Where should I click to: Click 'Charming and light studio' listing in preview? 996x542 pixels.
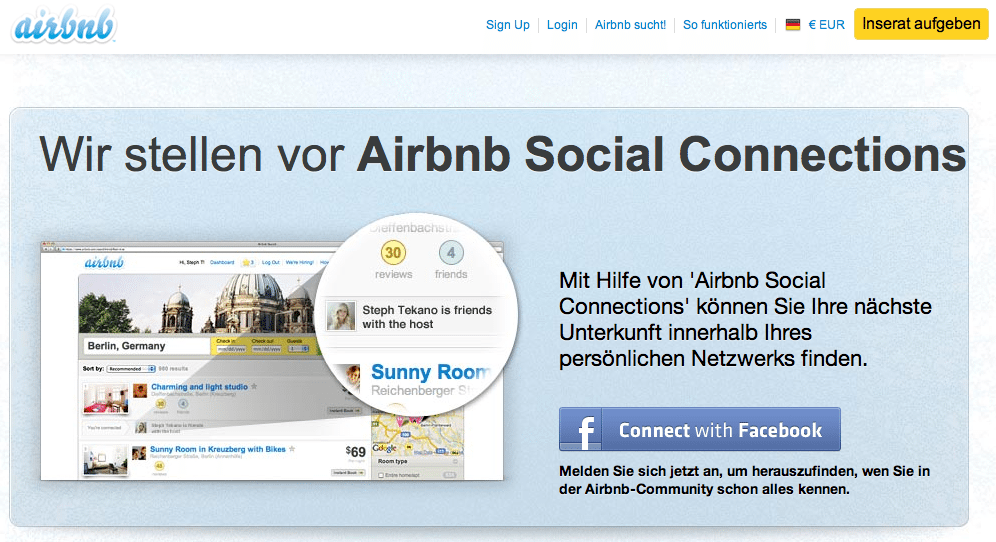199,386
